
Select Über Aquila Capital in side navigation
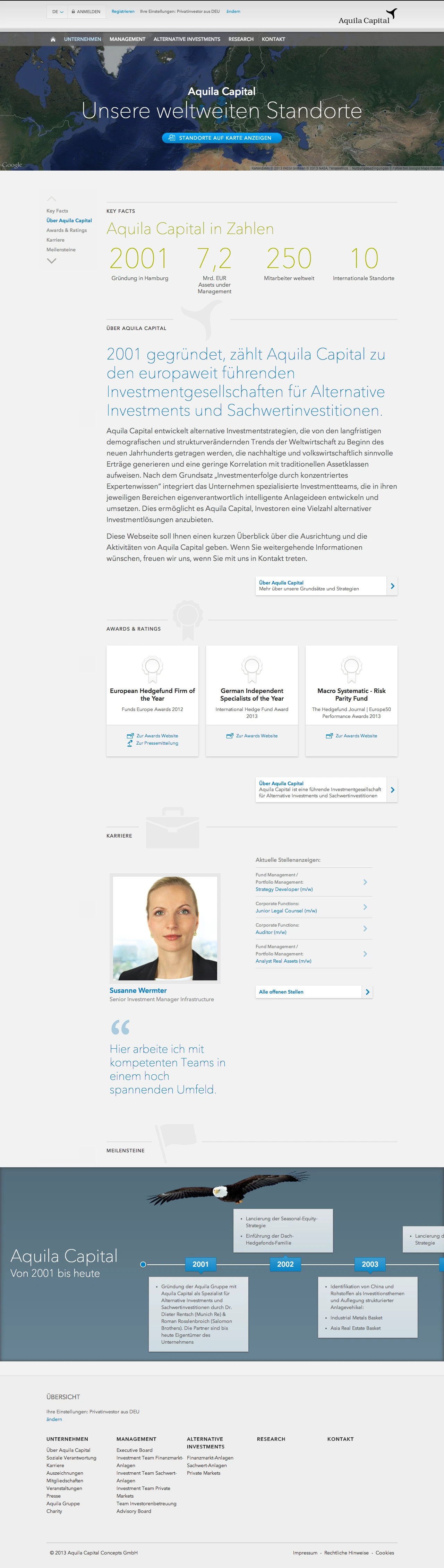click(69, 220)
